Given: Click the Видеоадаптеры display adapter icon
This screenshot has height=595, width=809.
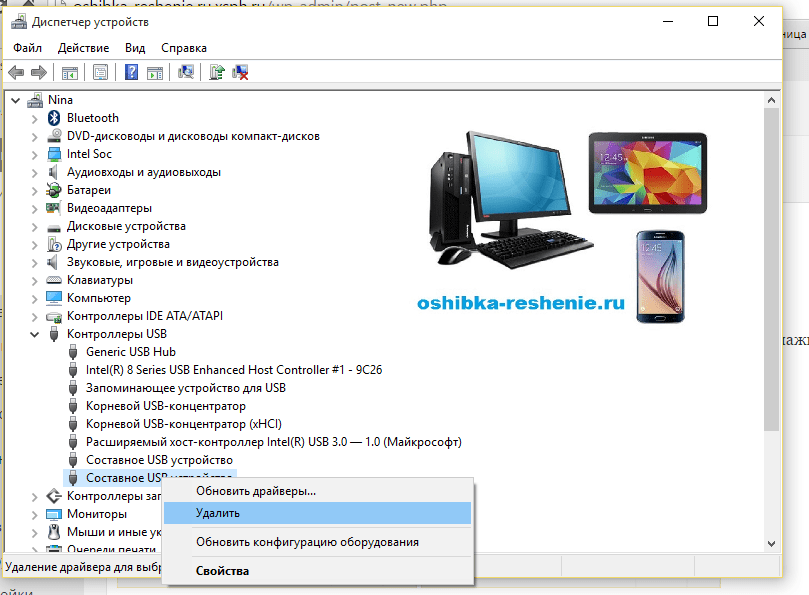Looking at the screenshot, I should (54, 208).
